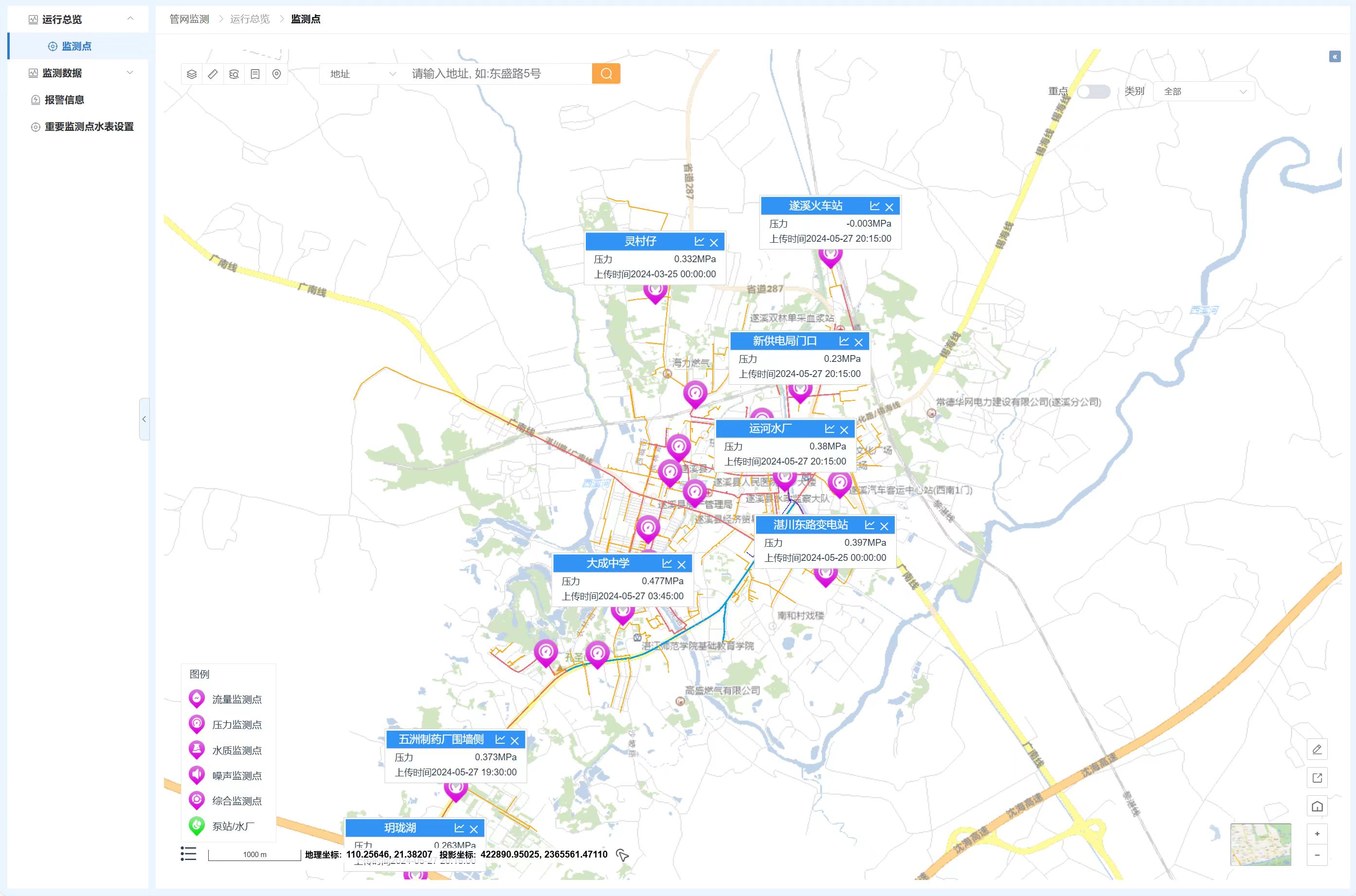
Task: Click the location pin tool
Action: (276, 74)
